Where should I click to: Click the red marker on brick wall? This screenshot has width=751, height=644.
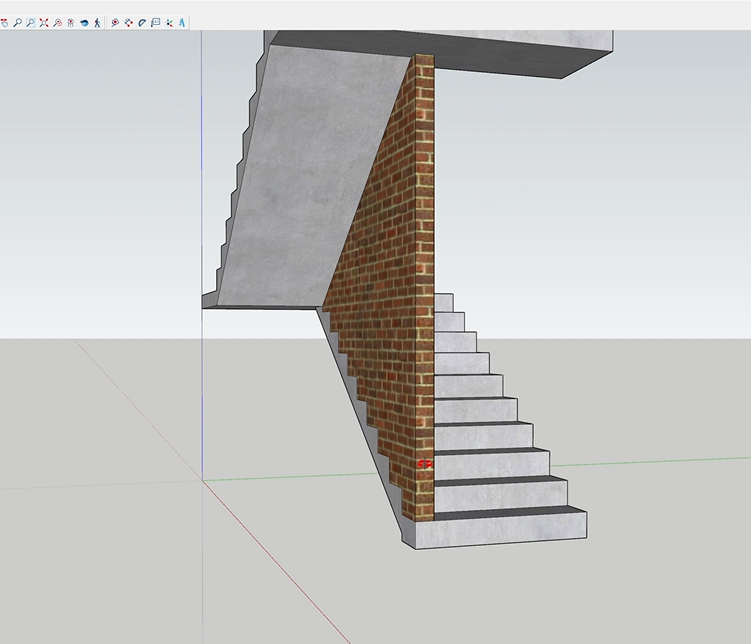pyautogui.click(x=425, y=464)
